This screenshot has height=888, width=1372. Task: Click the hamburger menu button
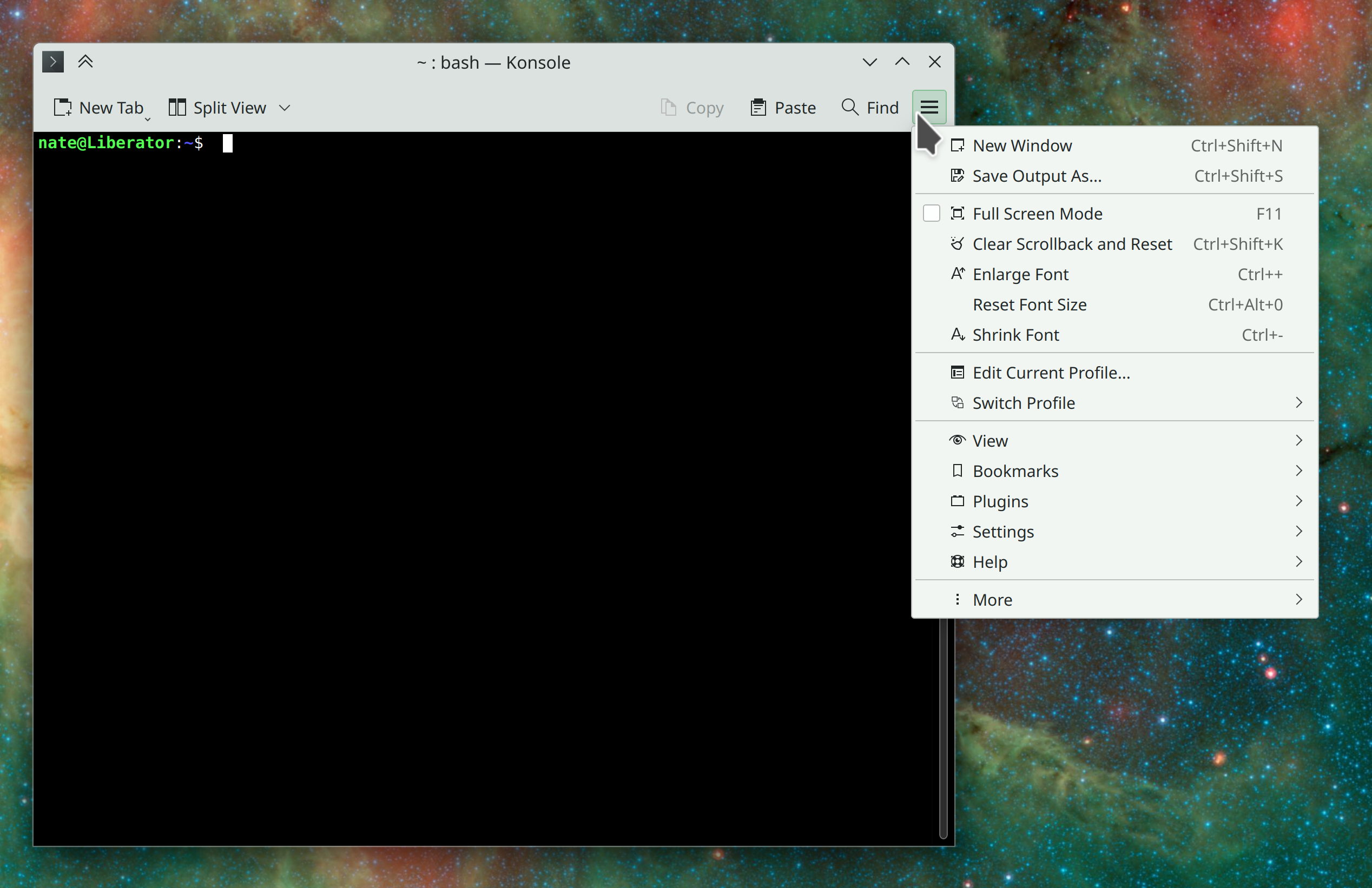(x=929, y=107)
